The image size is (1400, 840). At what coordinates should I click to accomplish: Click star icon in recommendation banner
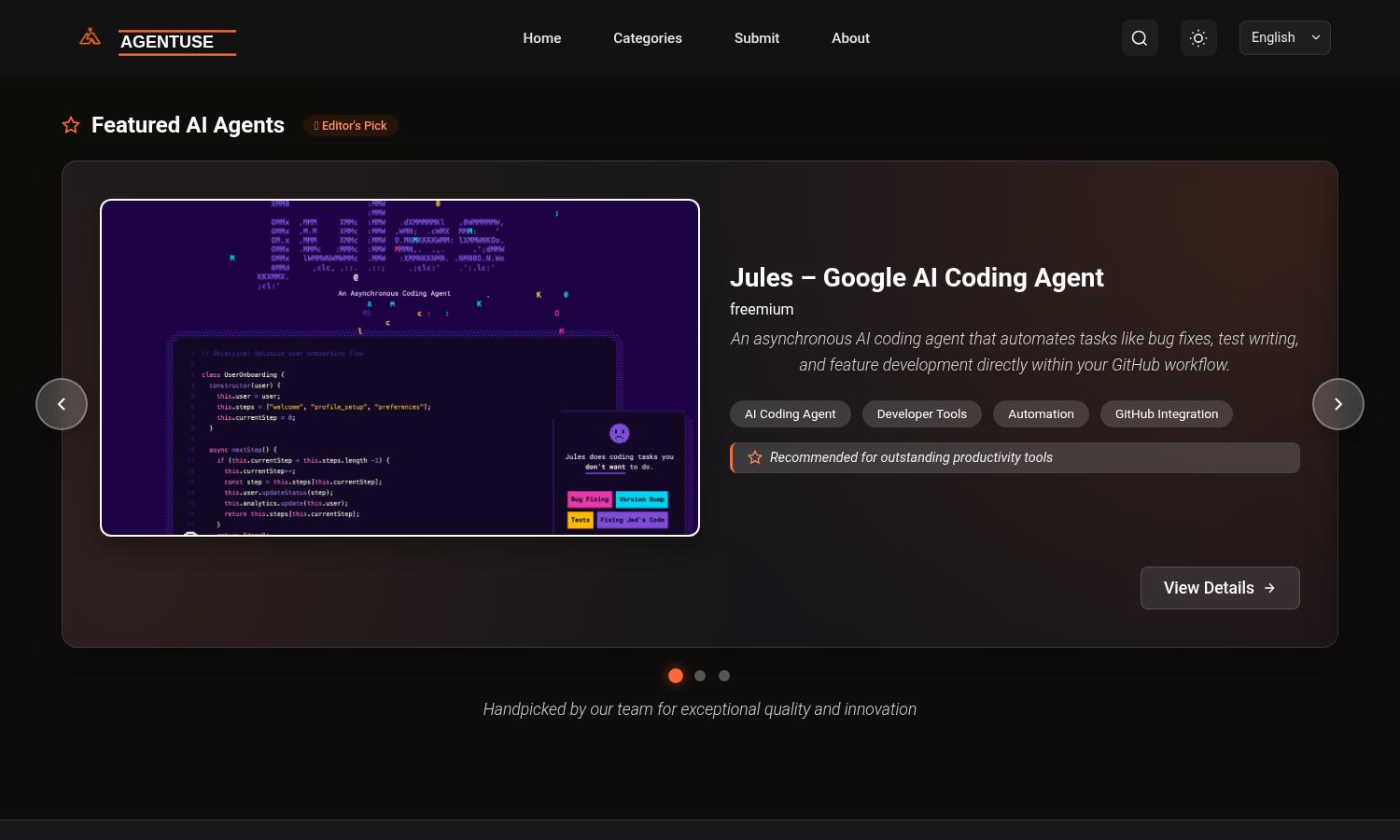point(755,457)
